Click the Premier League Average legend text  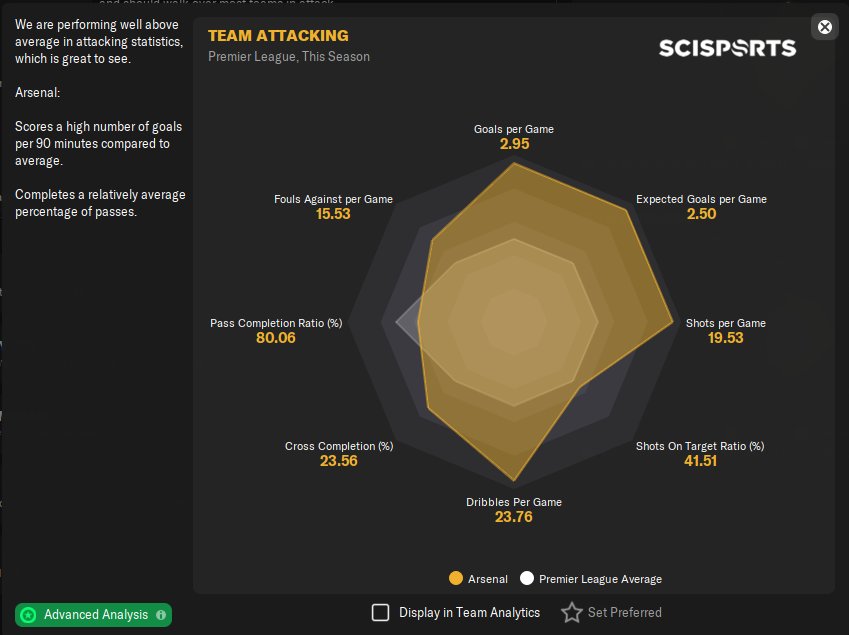(x=600, y=579)
